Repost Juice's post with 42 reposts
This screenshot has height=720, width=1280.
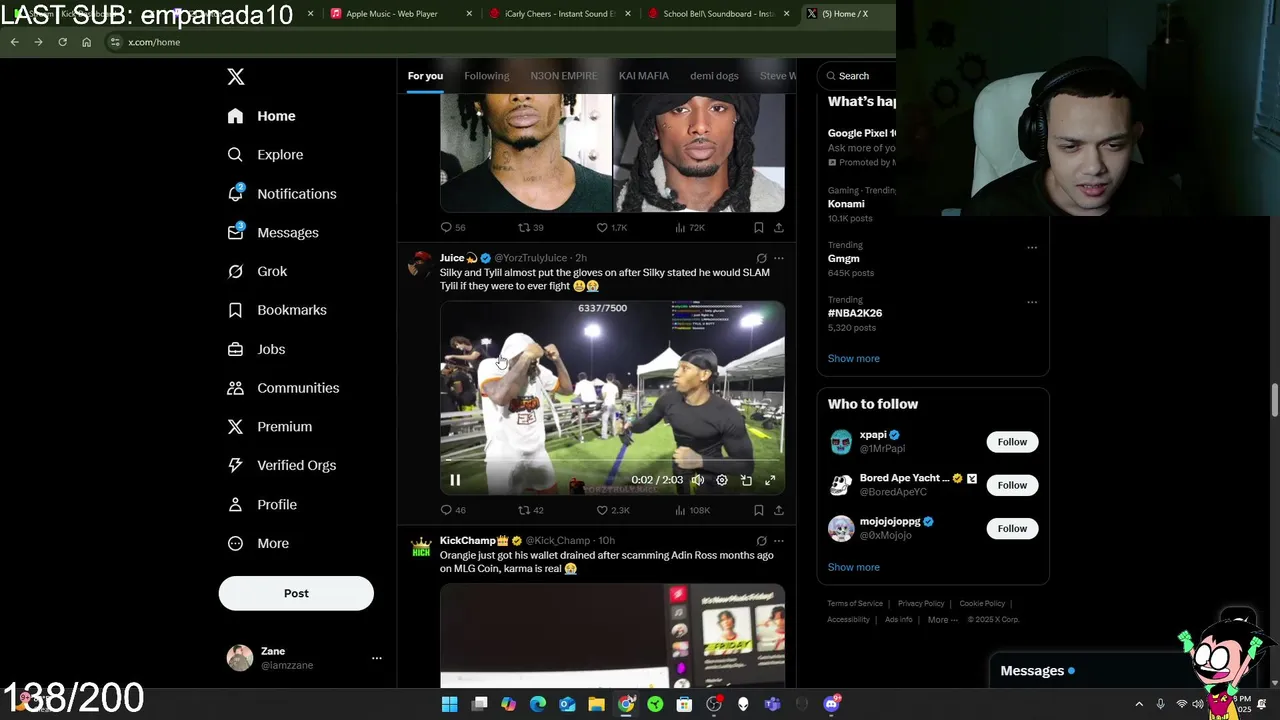530,510
